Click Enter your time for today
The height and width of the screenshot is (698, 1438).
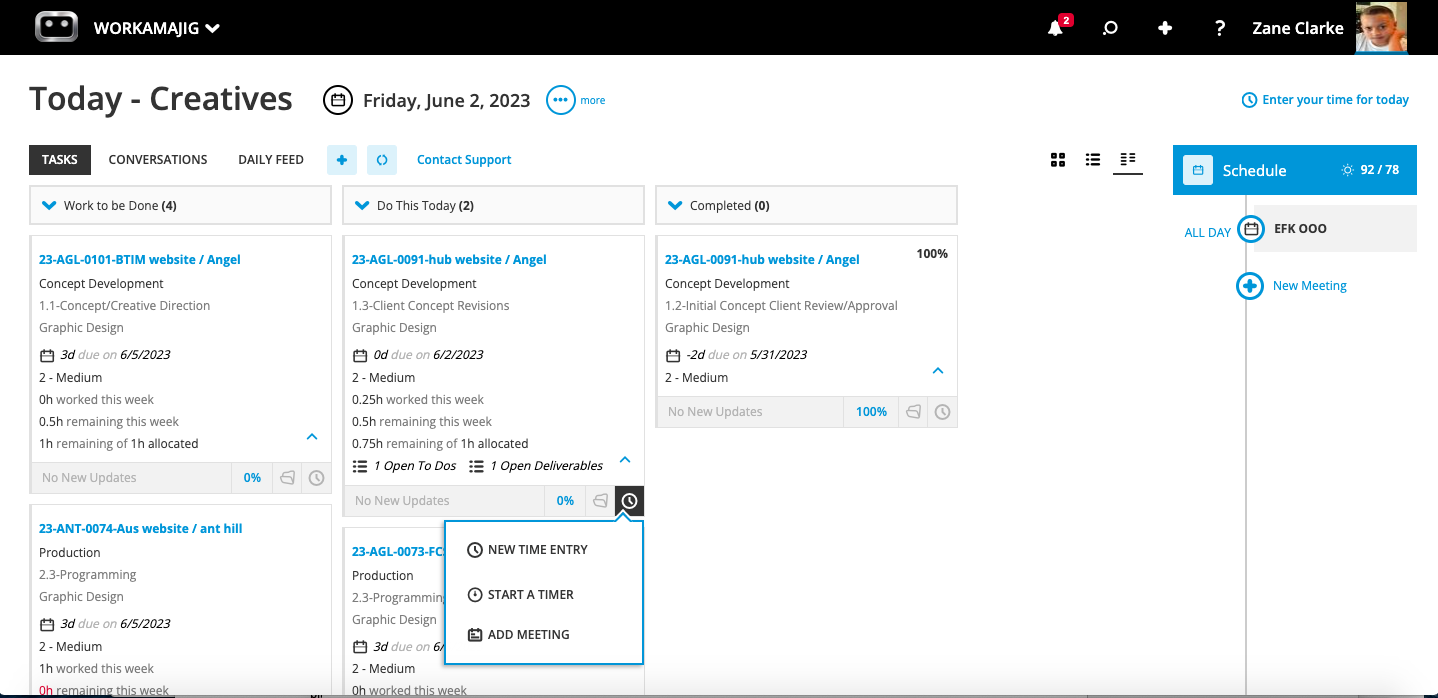pyautogui.click(x=1325, y=100)
